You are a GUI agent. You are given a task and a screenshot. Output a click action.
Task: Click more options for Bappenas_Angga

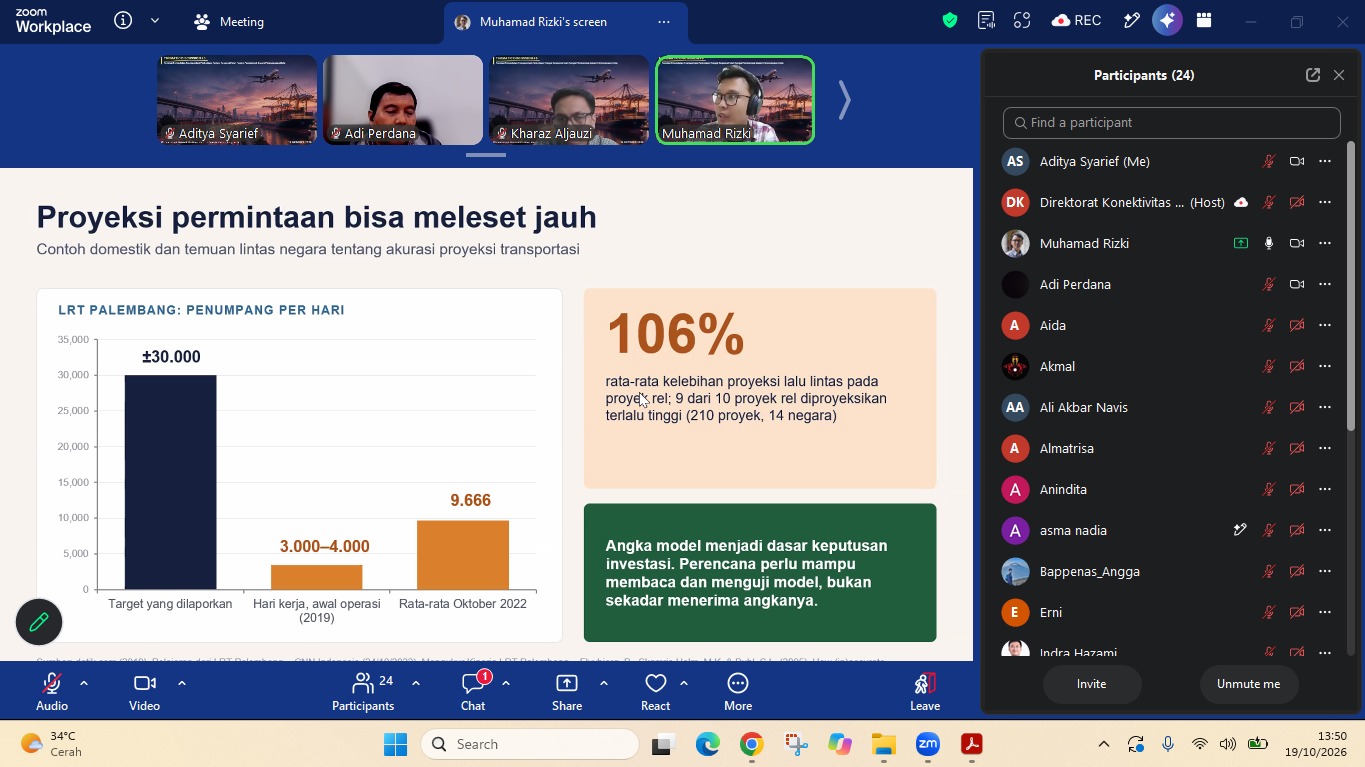1325,571
